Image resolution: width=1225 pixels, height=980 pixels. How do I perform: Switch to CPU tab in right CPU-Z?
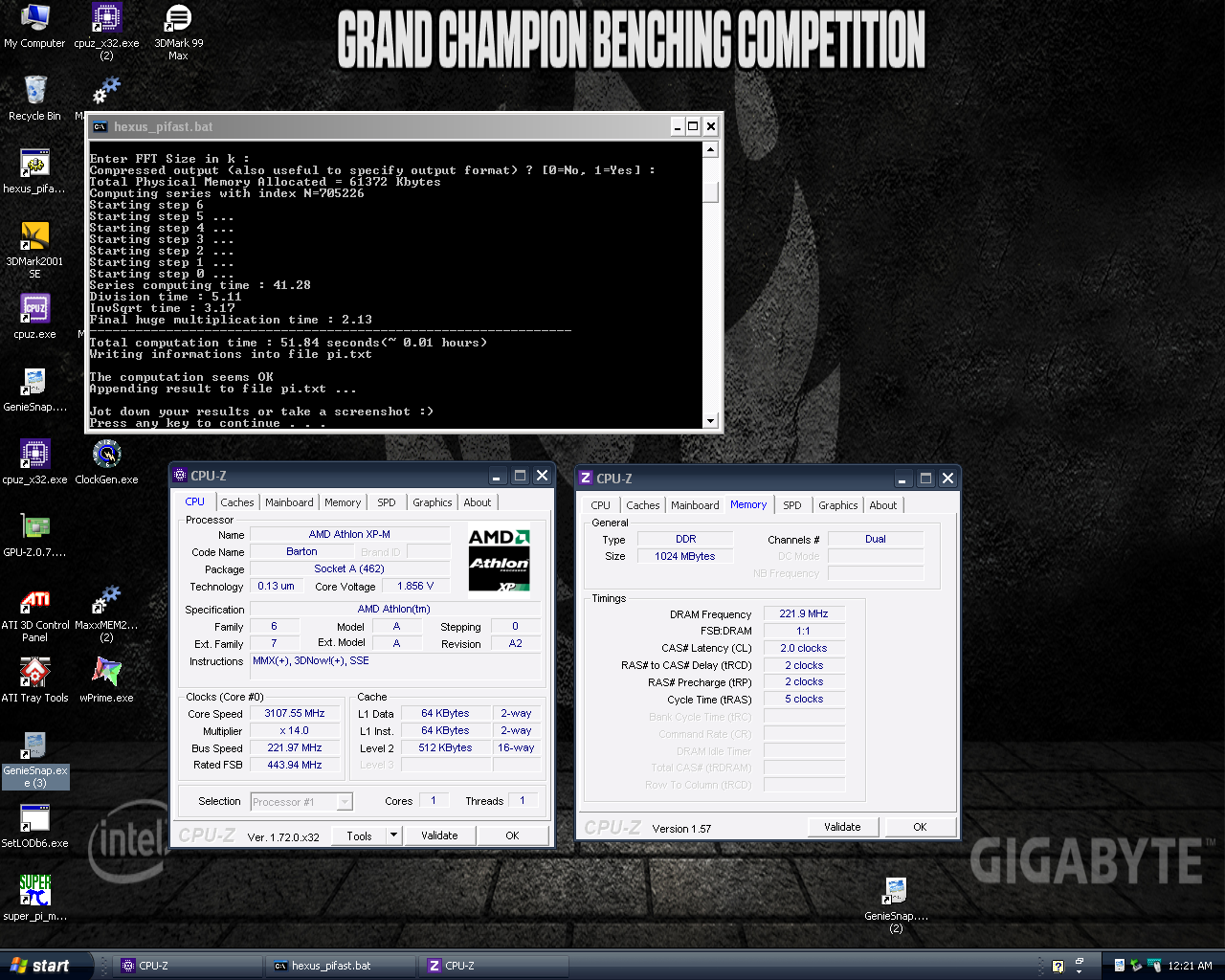tap(601, 505)
